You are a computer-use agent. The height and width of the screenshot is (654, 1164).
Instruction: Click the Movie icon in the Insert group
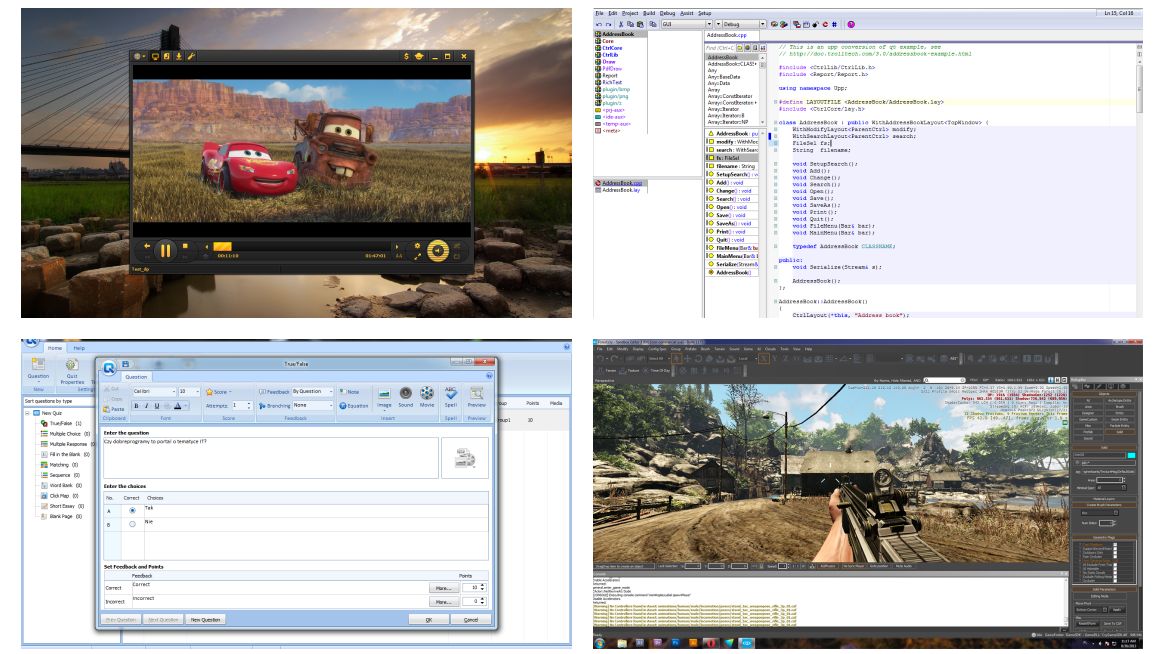(x=427, y=397)
